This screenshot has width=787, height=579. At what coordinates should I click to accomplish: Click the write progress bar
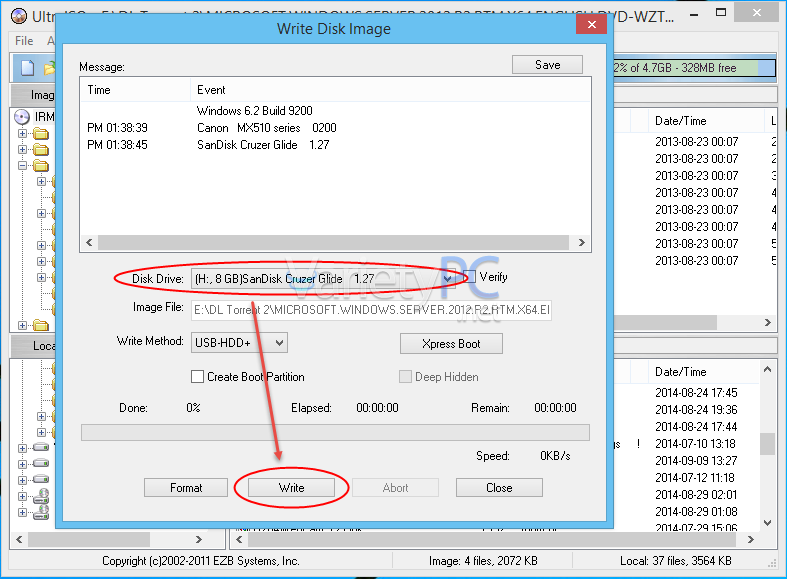(x=335, y=432)
